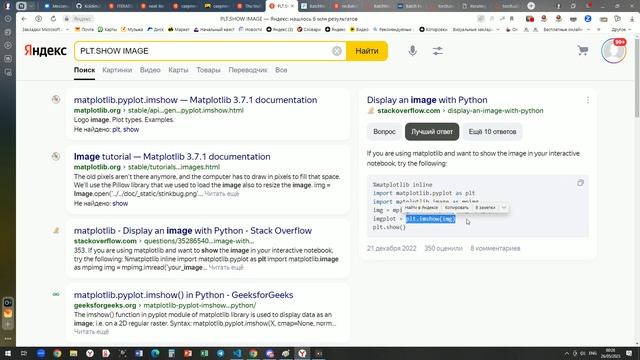Open stackoverflow.com source link in answer card

tap(409, 111)
